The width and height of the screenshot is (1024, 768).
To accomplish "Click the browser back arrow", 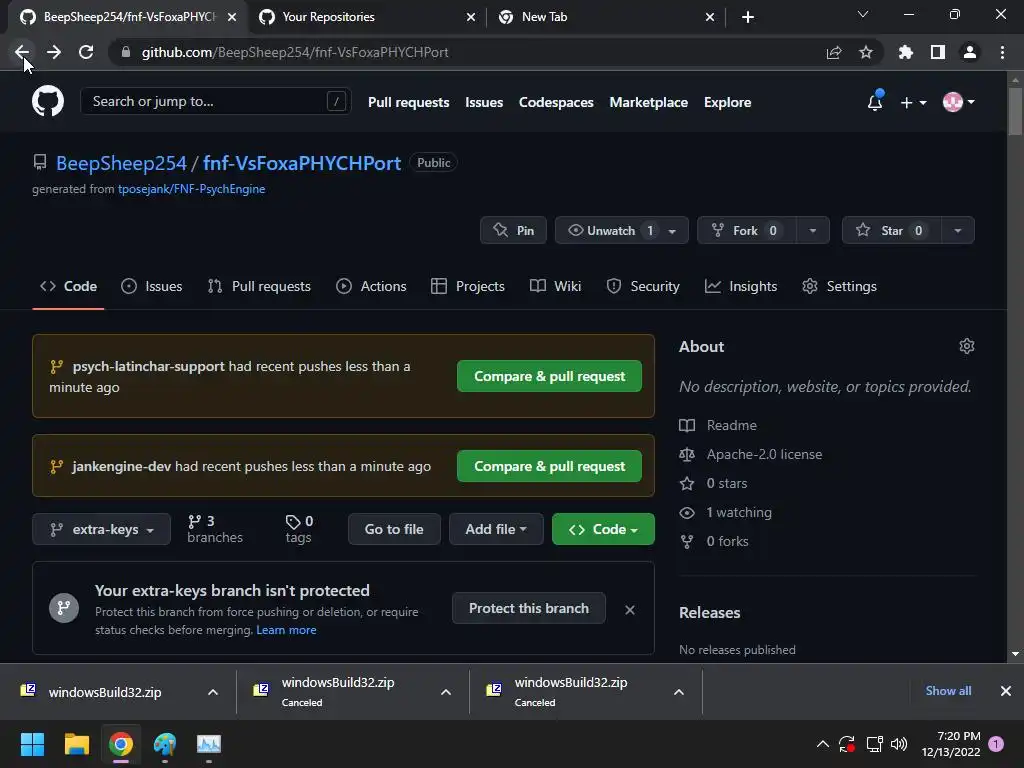I will click(22, 52).
